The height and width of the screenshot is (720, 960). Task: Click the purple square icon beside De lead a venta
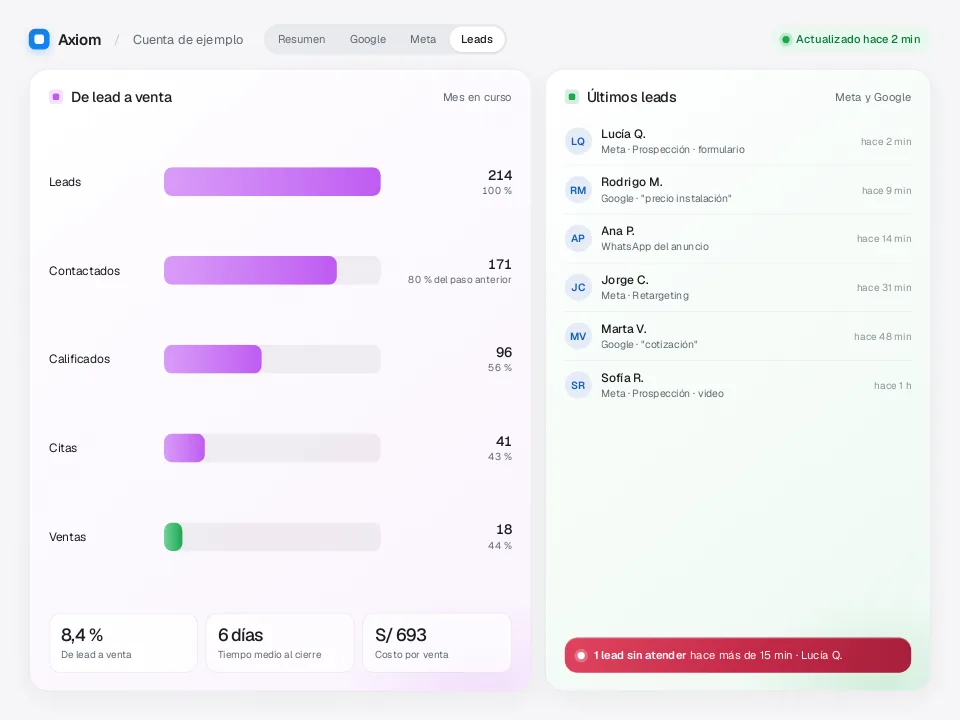click(x=56, y=97)
